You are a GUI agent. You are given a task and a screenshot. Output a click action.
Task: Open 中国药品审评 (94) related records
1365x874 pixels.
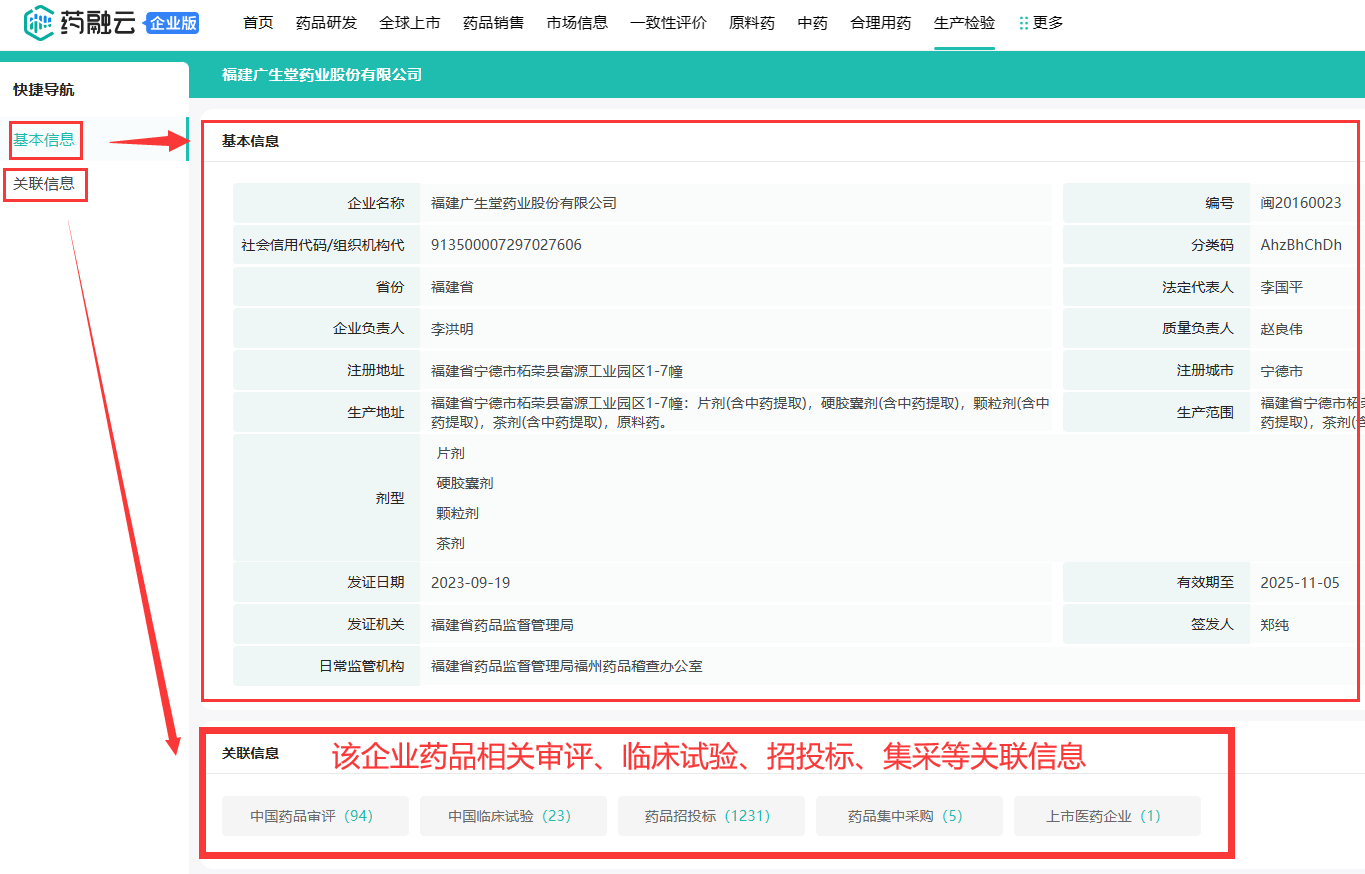[x=315, y=816]
